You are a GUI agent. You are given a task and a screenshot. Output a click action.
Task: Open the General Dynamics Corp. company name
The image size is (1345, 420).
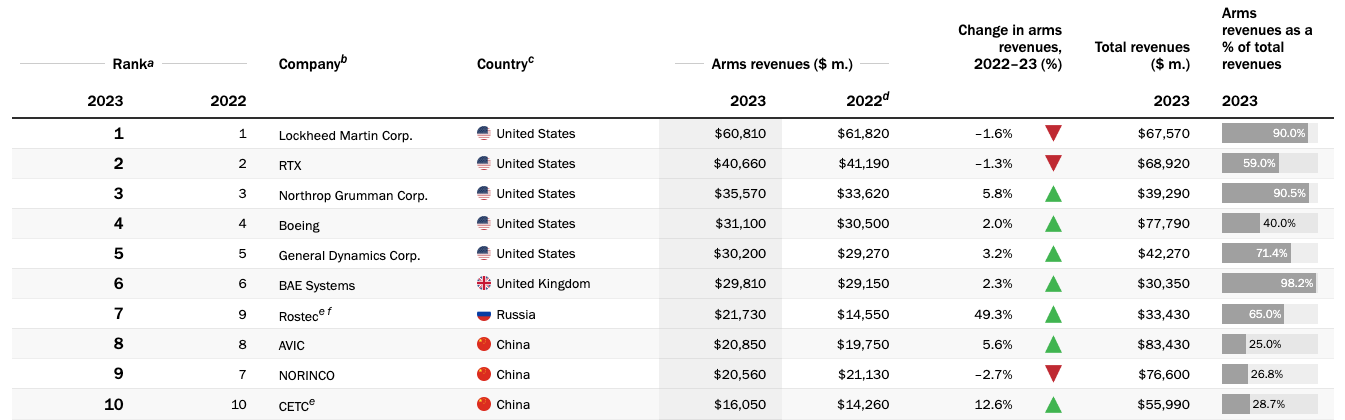pyautogui.click(x=349, y=255)
